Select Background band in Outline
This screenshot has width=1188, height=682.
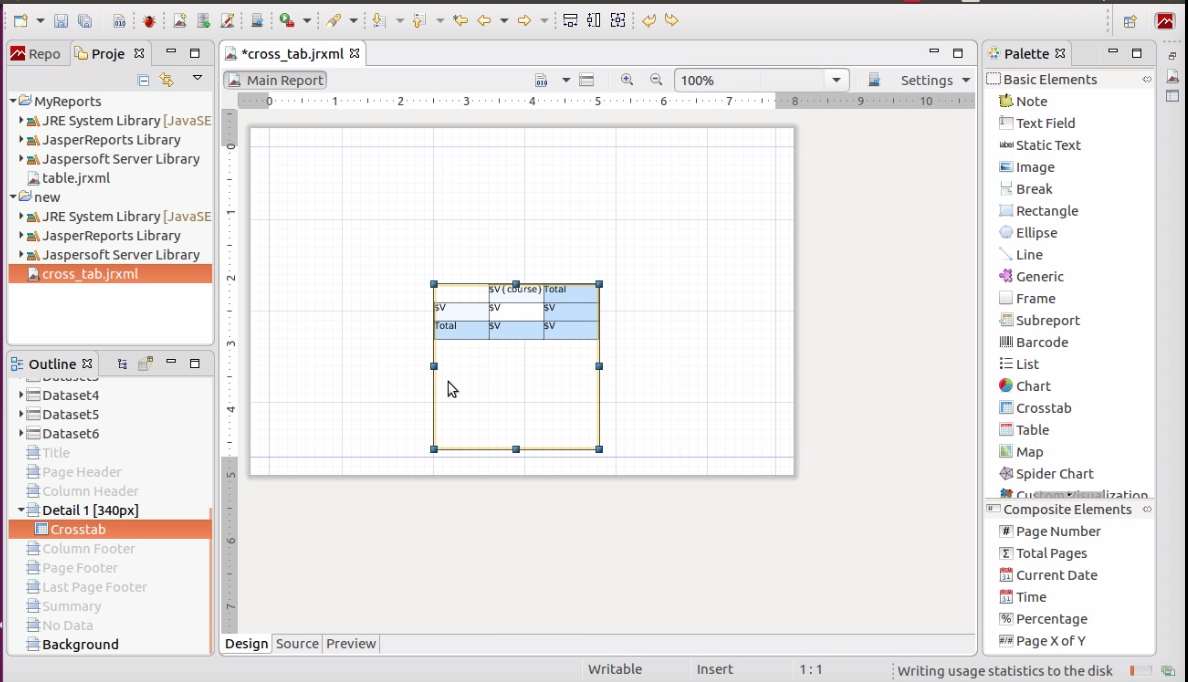[x=72, y=644]
